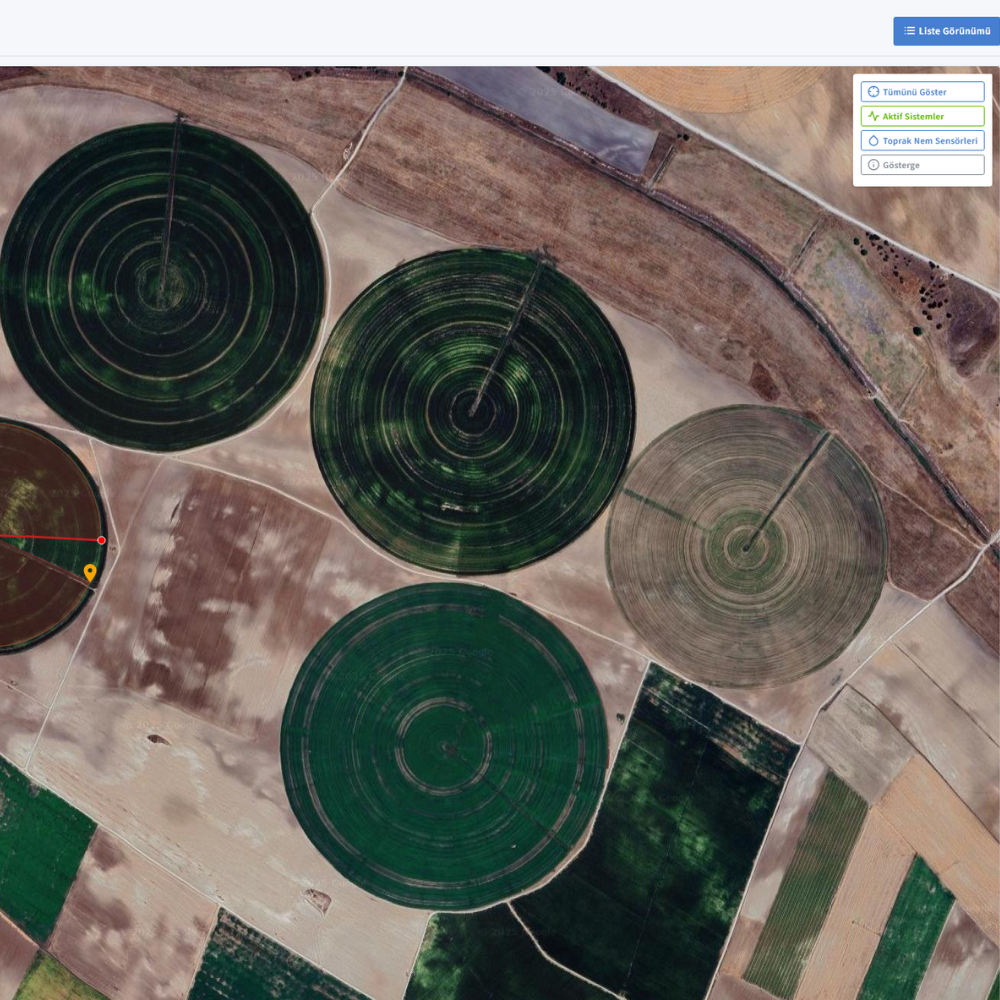Toggle the Toprak Nem Sensörleri filter
1000x1000 pixels.
(x=922, y=141)
